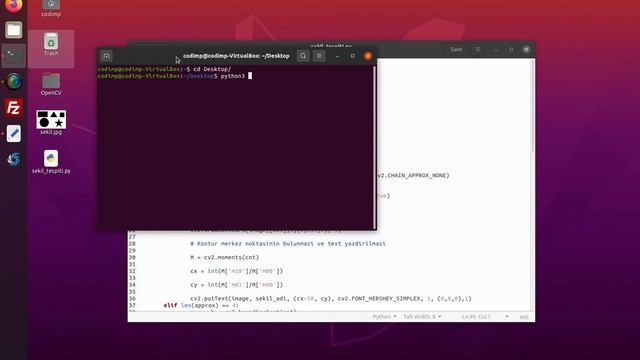Select the Terminal dock icon
This screenshot has width=640, height=360.
pos(13,55)
